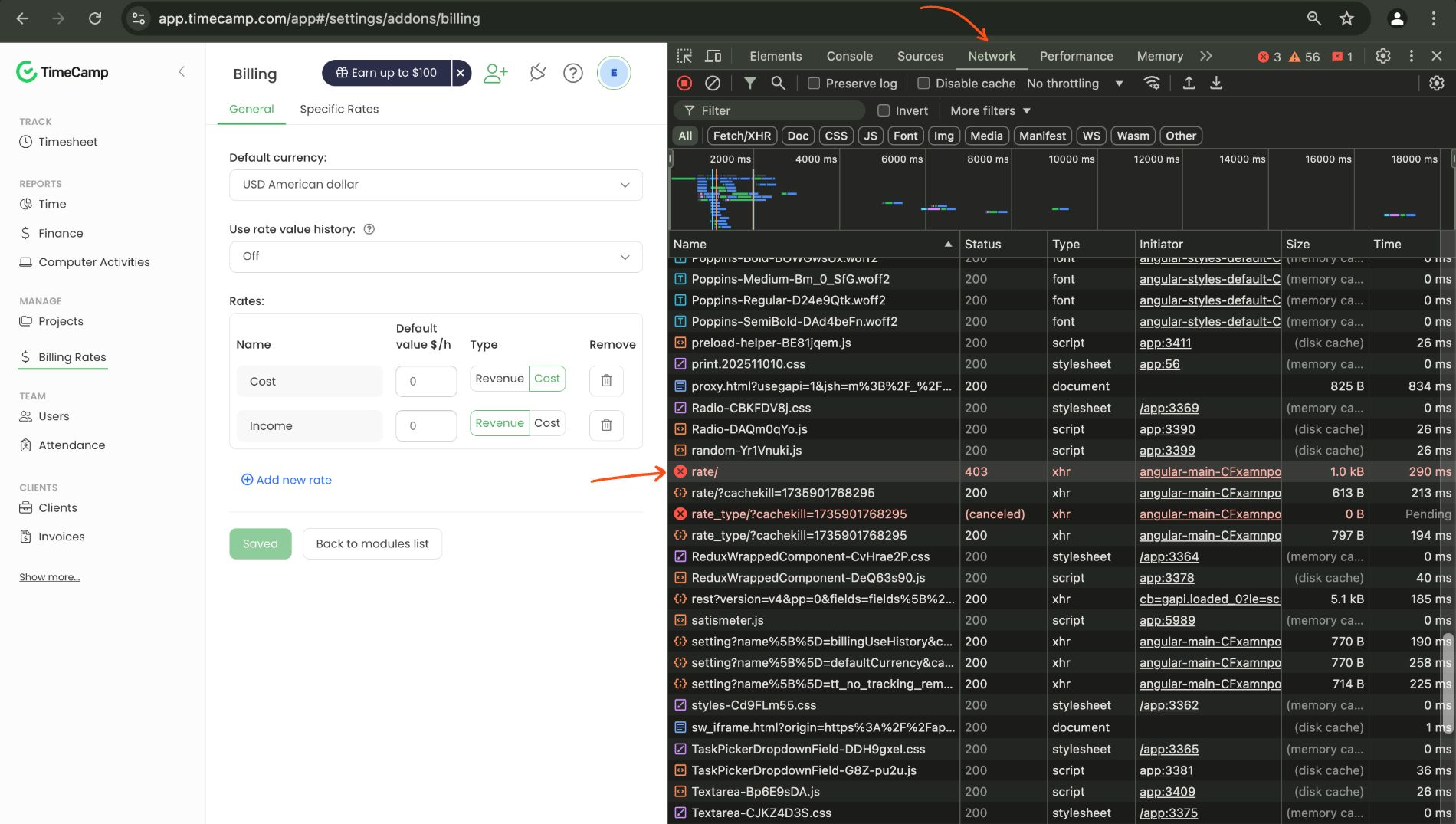Image resolution: width=1456 pixels, height=824 pixels.
Task: Click the export HAR download icon
Action: click(x=1216, y=84)
